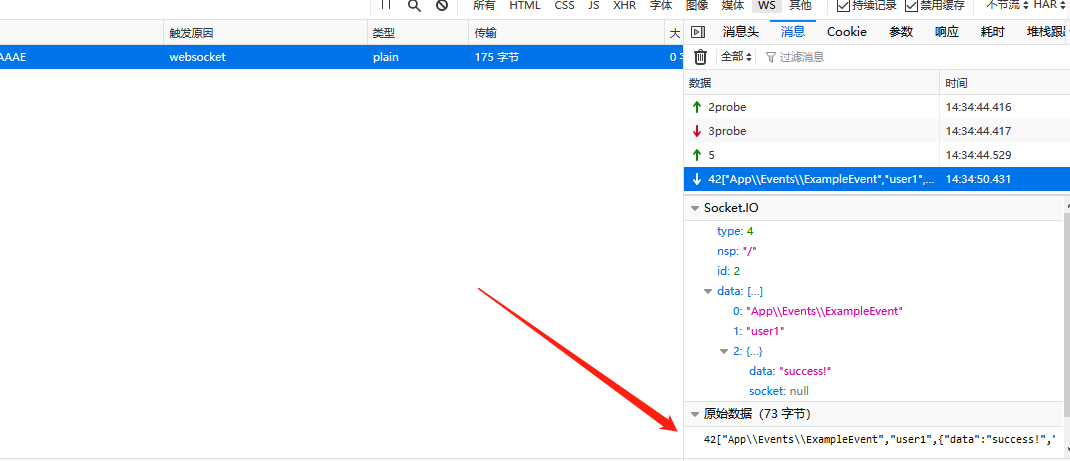Select the nsp: "/" property
This screenshot has height=461, width=1070.
pyautogui.click(x=737, y=251)
